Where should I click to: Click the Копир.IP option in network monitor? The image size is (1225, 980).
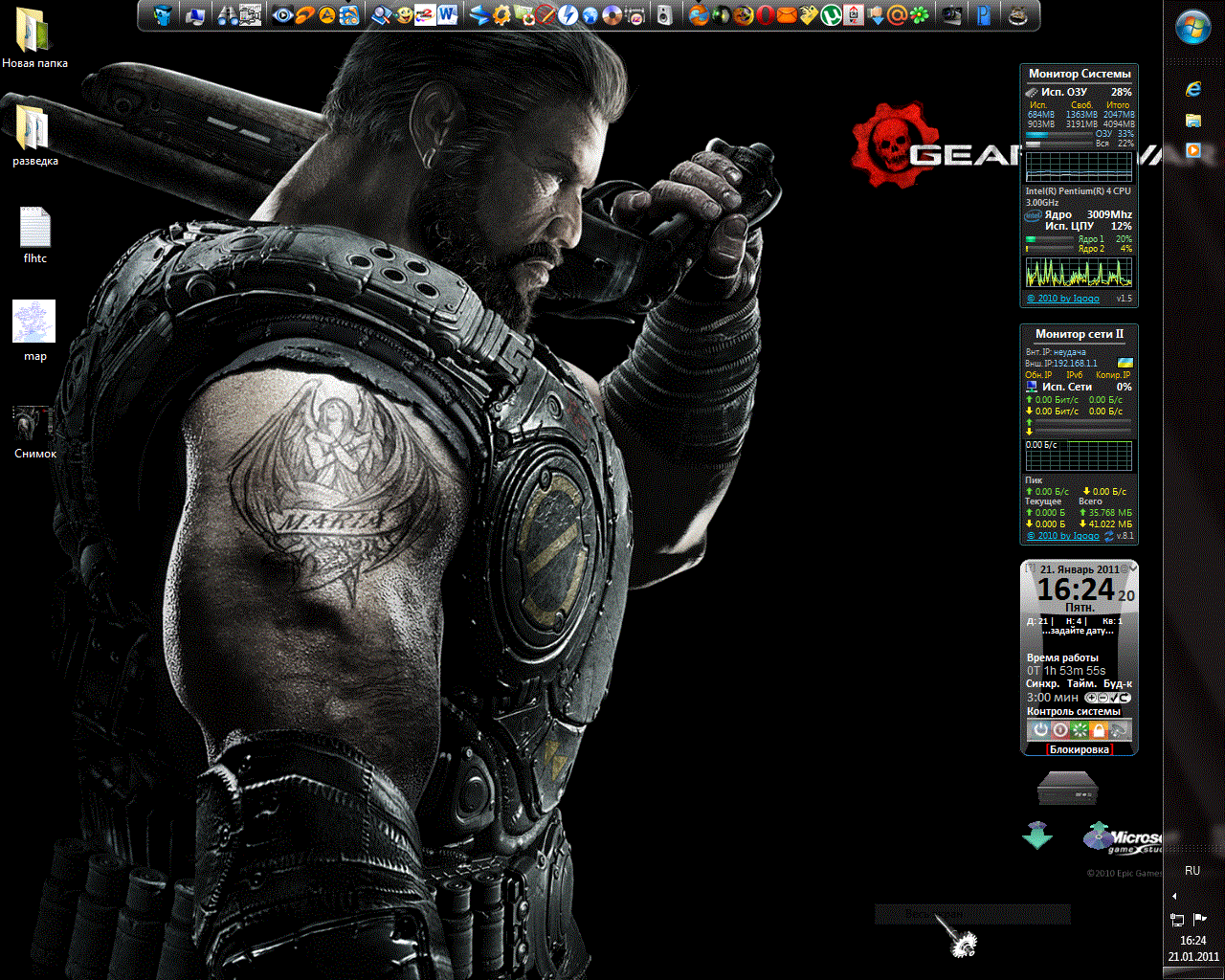point(1113,375)
